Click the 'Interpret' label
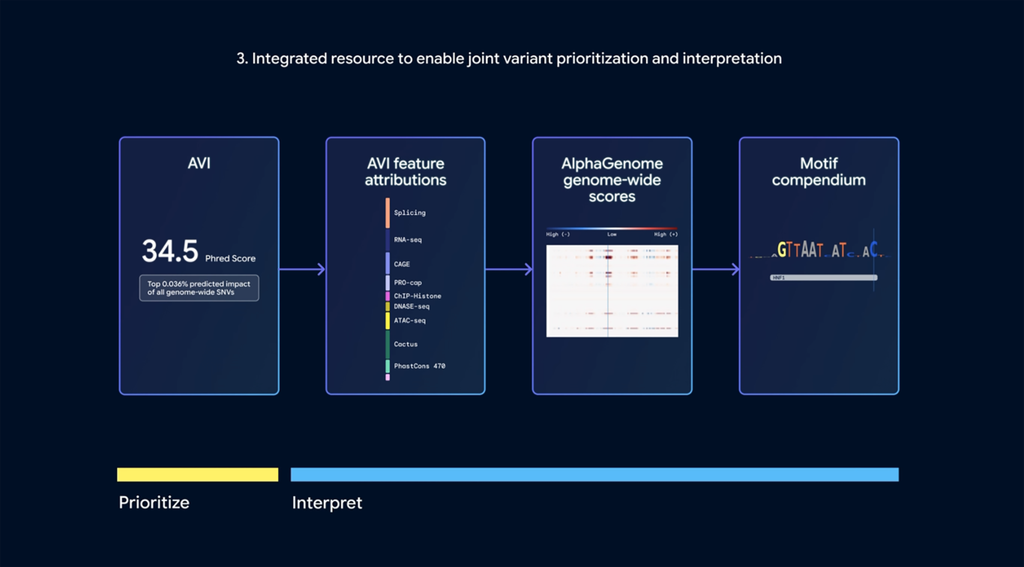Image resolution: width=1024 pixels, height=567 pixels. click(327, 503)
